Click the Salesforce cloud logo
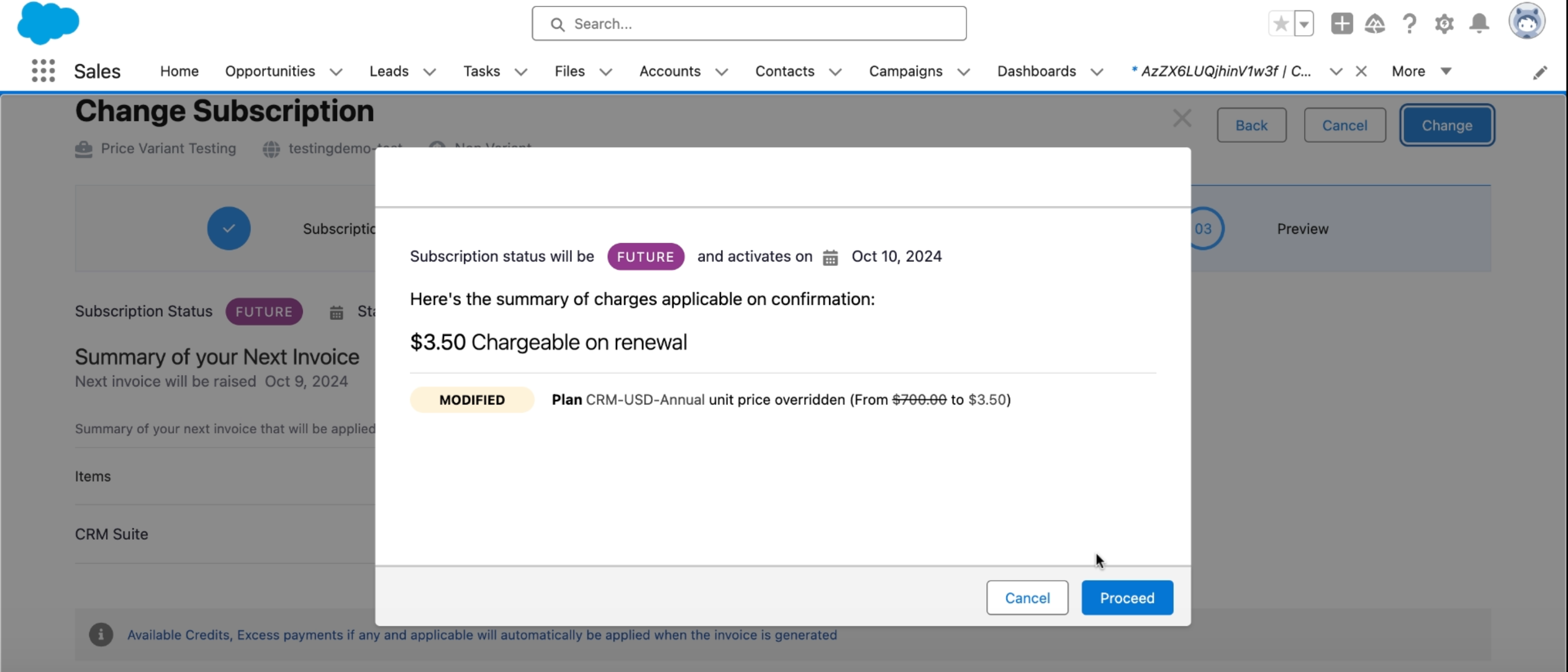Screen dimensions: 1568x672 coord(48,23)
